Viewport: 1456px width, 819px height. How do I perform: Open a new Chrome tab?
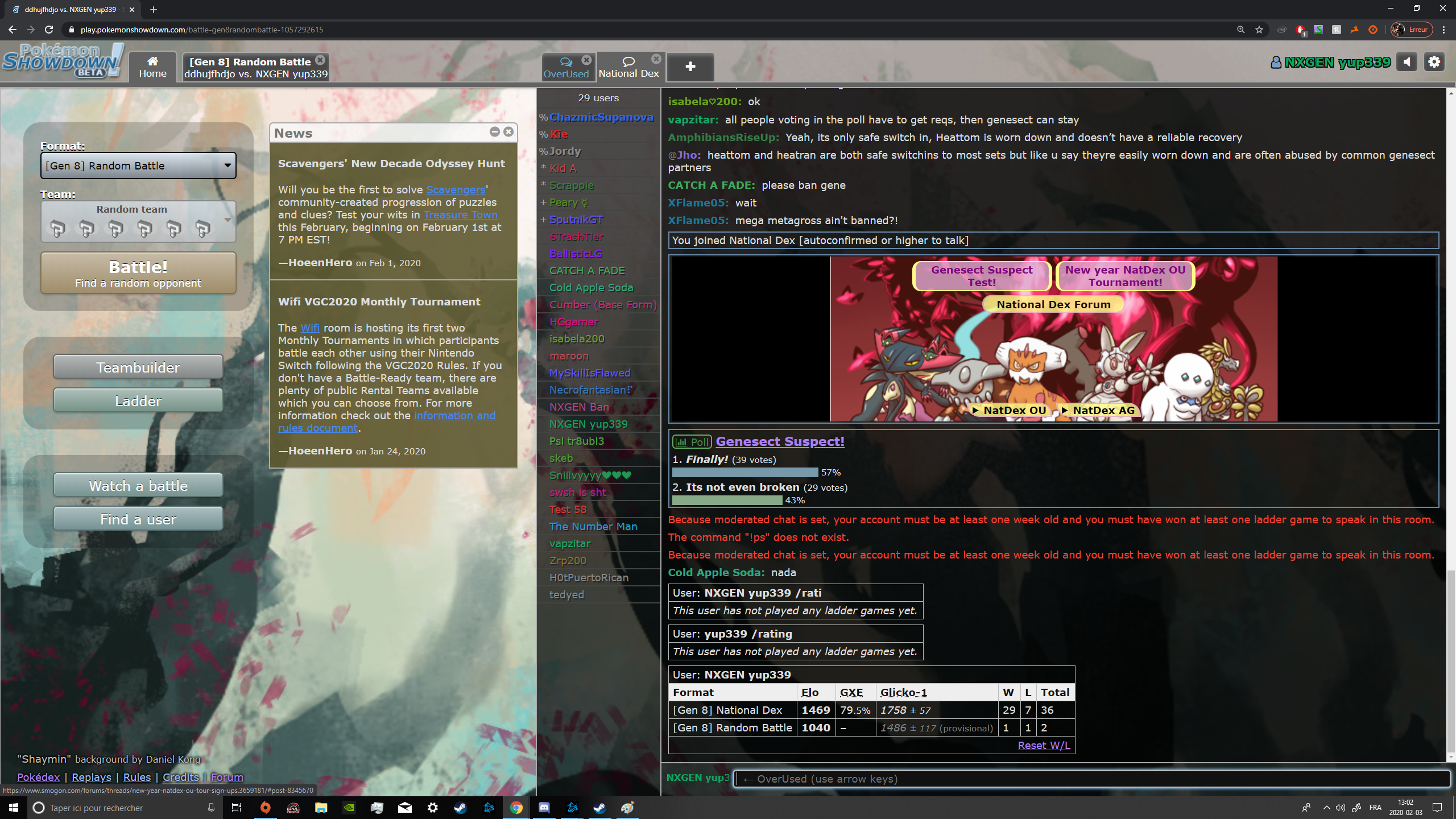point(154,9)
